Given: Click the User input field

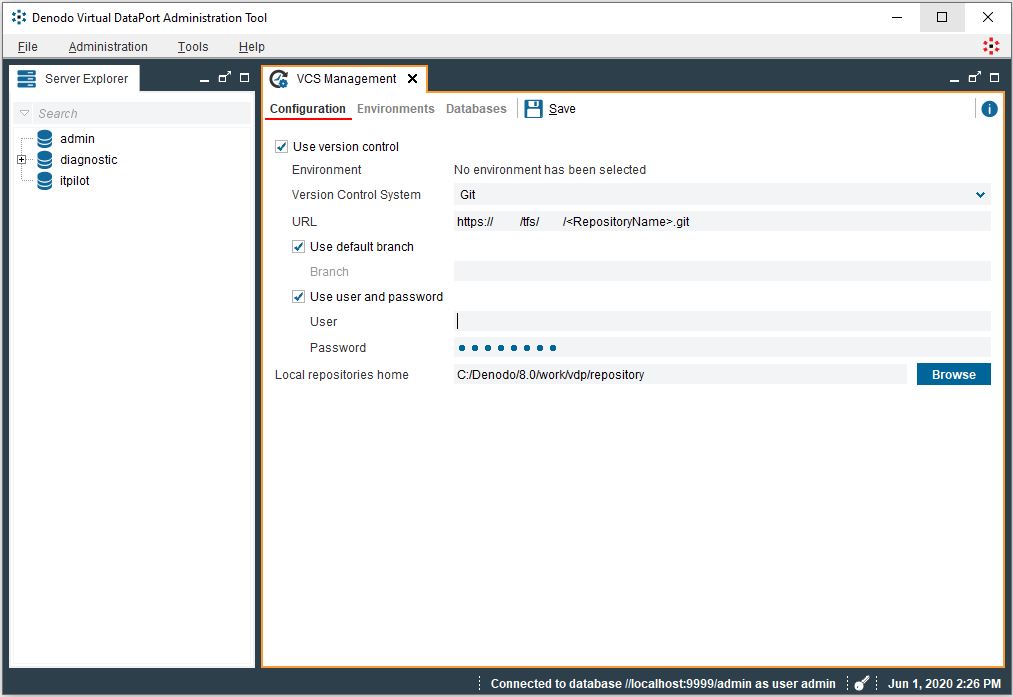Looking at the screenshot, I should [x=722, y=321].
